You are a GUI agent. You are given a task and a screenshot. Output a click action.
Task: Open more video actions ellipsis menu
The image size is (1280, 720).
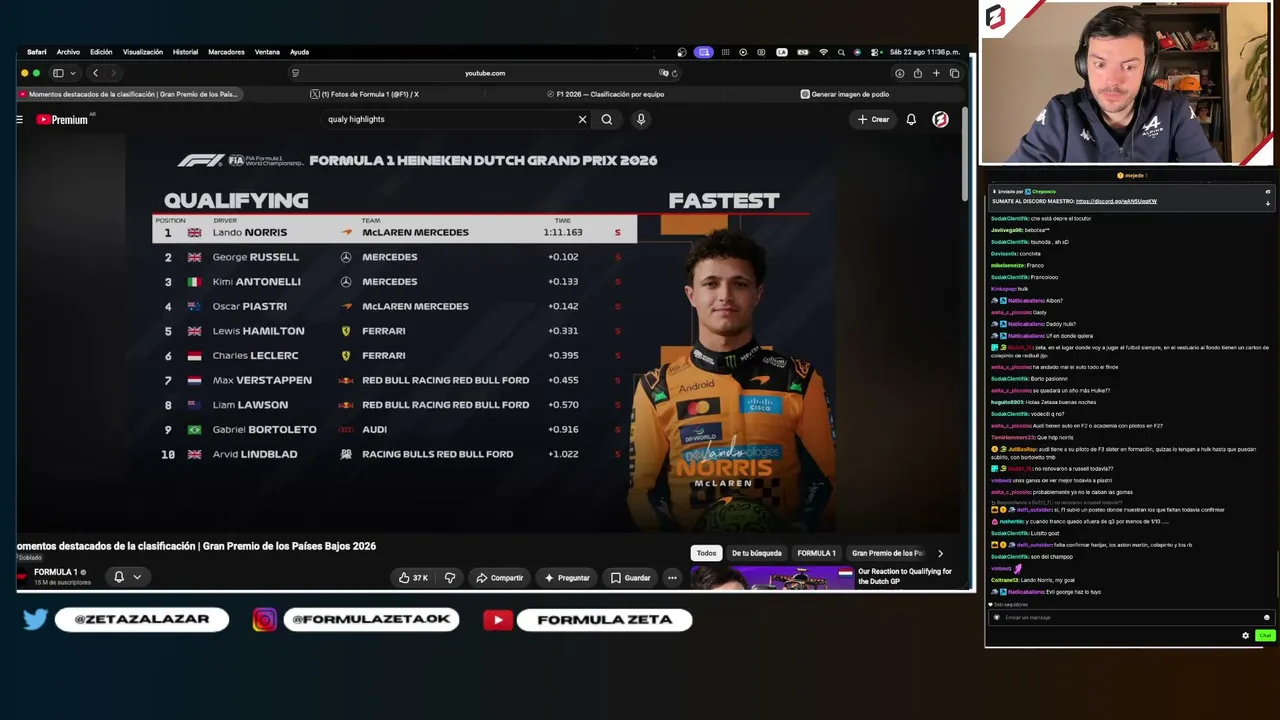tap(672, 577)
